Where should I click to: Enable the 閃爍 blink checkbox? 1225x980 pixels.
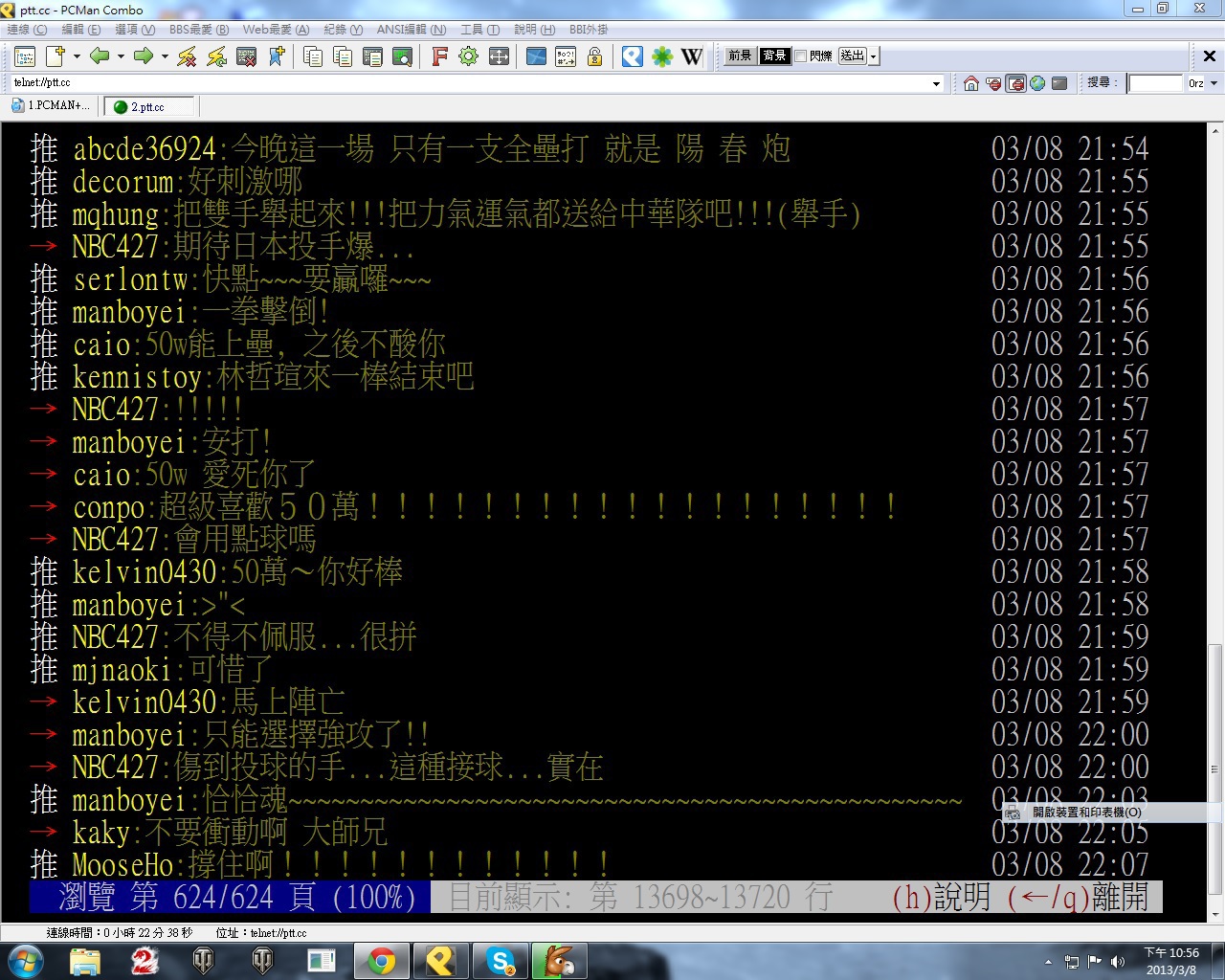[x=801, y=56]
